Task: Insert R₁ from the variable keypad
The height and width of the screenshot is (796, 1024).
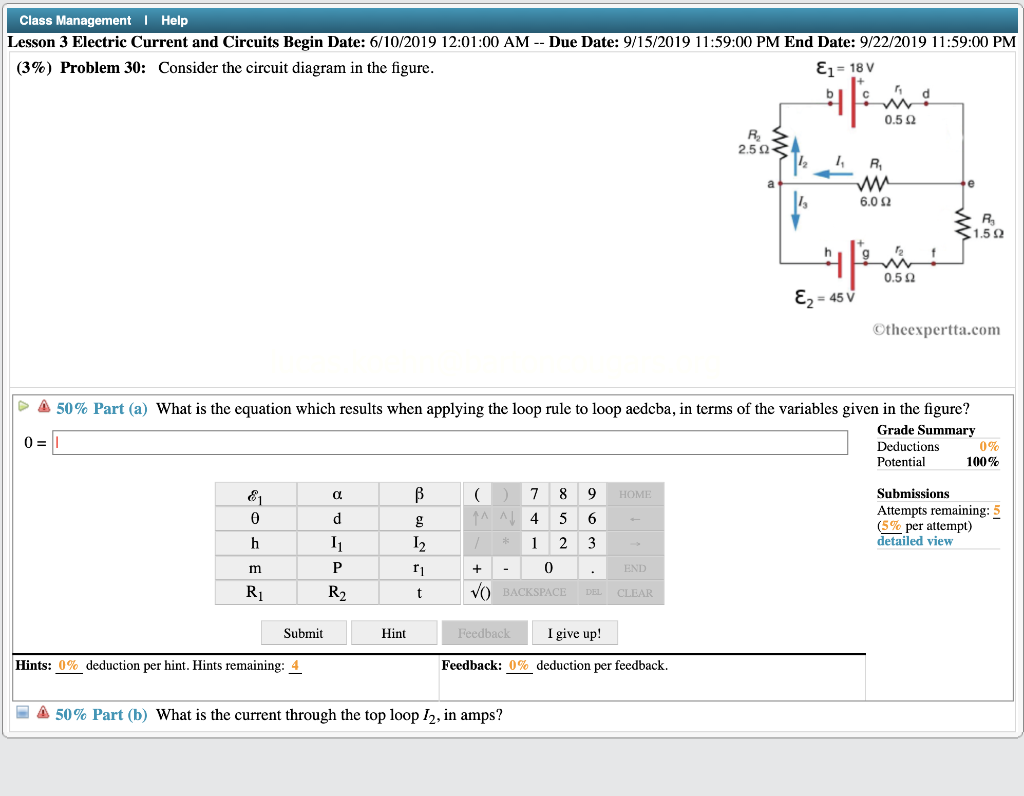Action: click(256, 592)
